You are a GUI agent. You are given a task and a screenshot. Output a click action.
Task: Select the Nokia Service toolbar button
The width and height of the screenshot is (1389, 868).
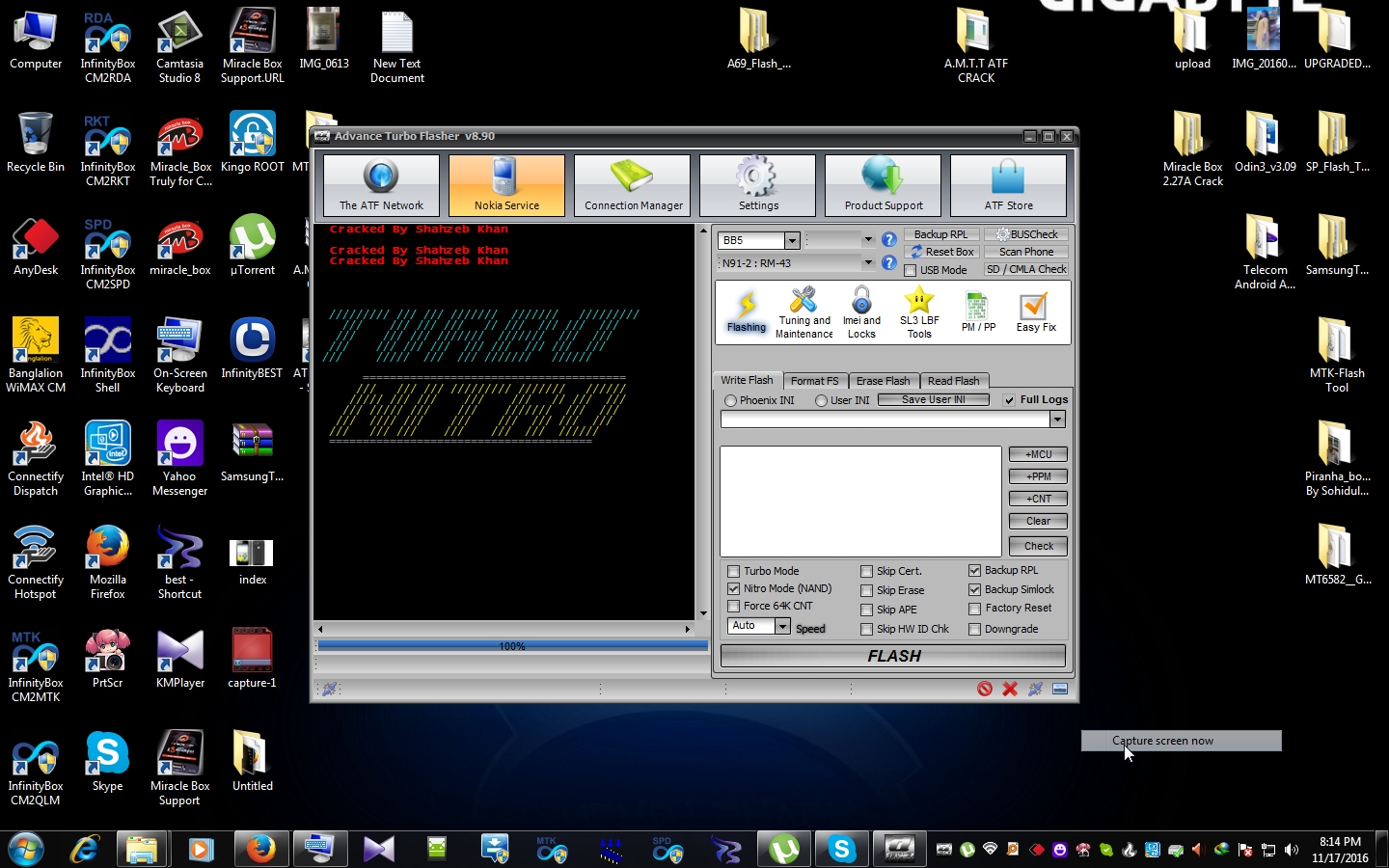coord(506,185)
